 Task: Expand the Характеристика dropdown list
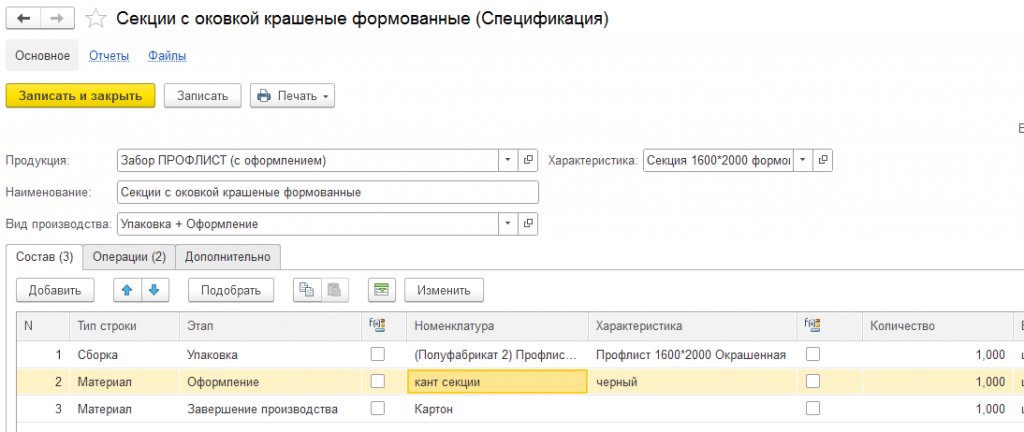[803, 160]
